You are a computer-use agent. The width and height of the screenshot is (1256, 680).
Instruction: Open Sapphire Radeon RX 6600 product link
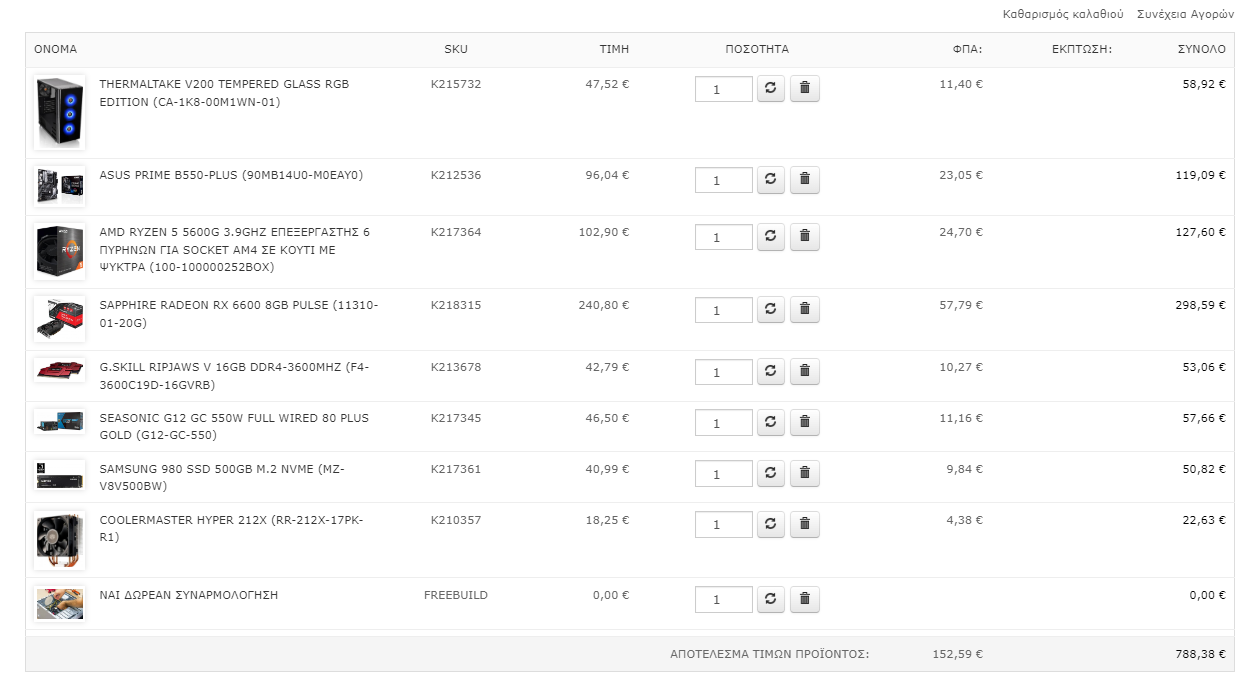point(239,314)
